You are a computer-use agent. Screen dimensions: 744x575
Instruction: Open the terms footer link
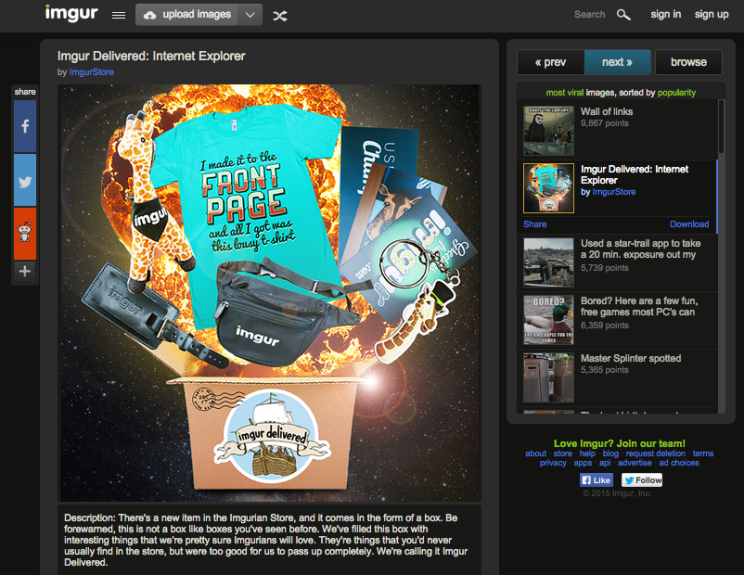pyautogui.click(x=703, y=454)
